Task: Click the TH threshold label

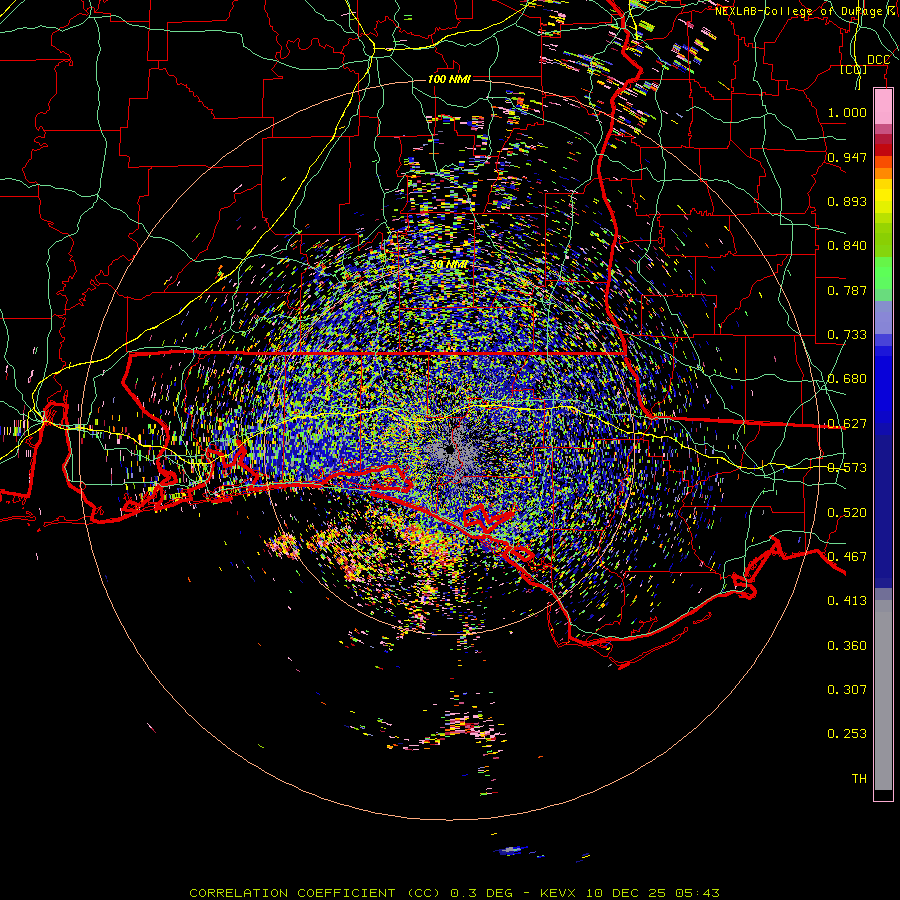Action: coord(859,779)
